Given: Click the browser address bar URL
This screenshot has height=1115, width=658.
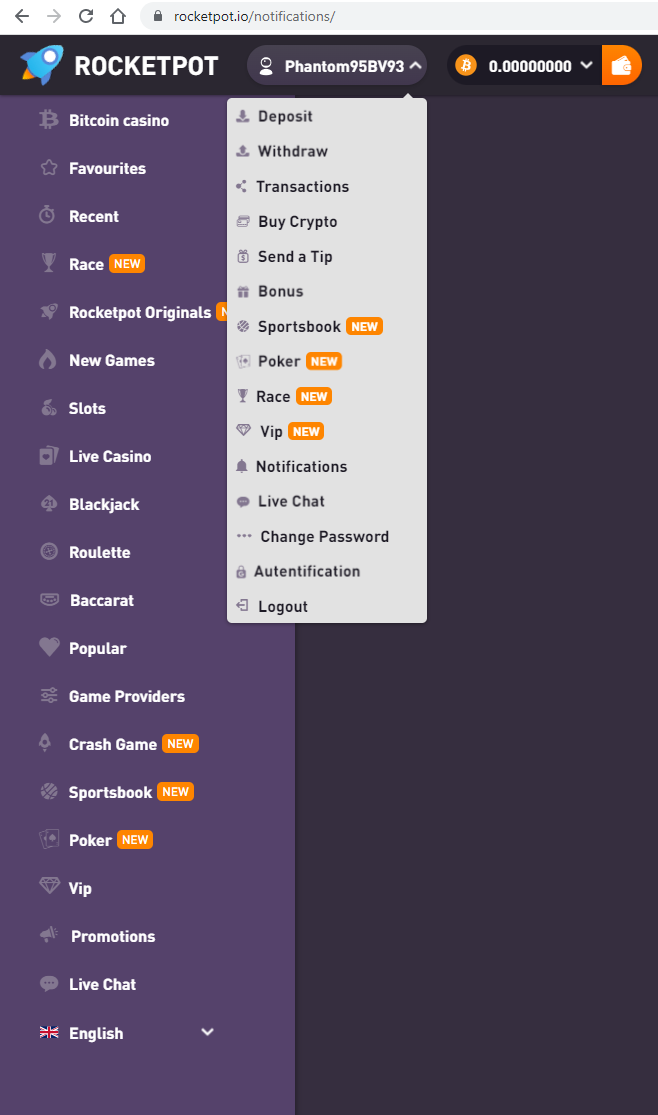Looking at the screenshot, I should (254, 16).
